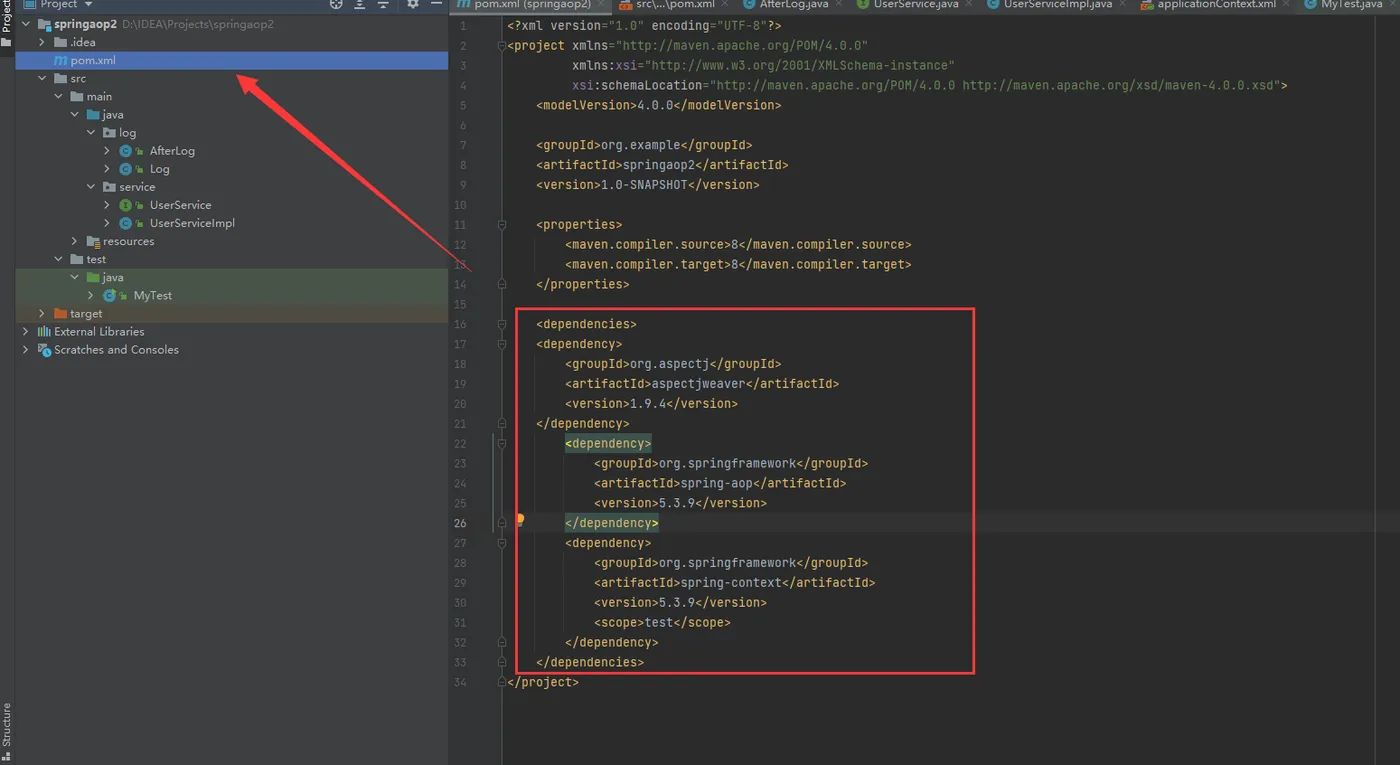The height and width of the screenshot is (765, 1400).
Task: Collapse the main folder
Action: (58, 96)
